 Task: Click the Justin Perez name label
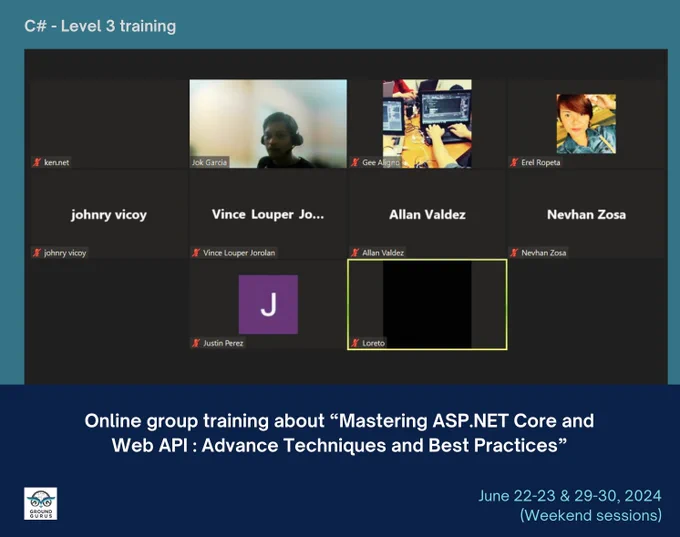(x=223, y=343)
